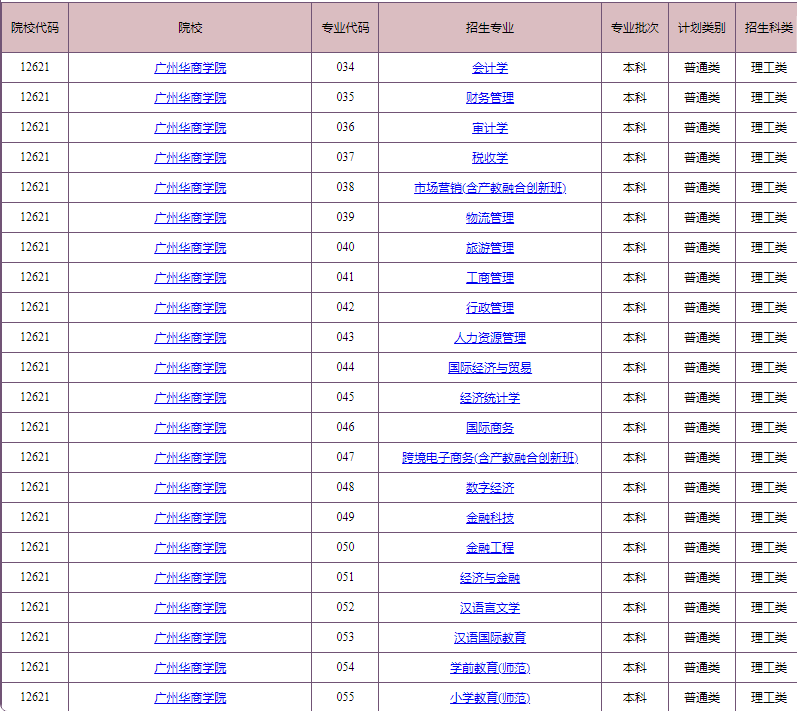Click the 院校 column header
Viewport: 797px width, 711px height.
tap(190, 27)
